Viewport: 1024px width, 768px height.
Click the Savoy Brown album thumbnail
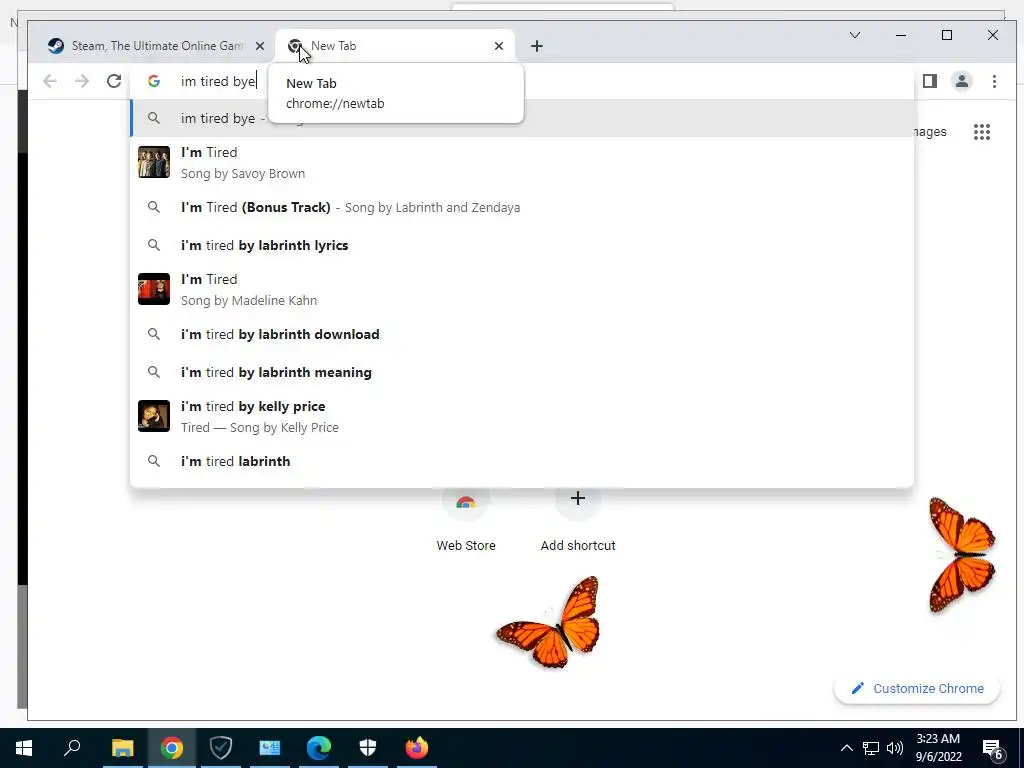pos(154,162)
